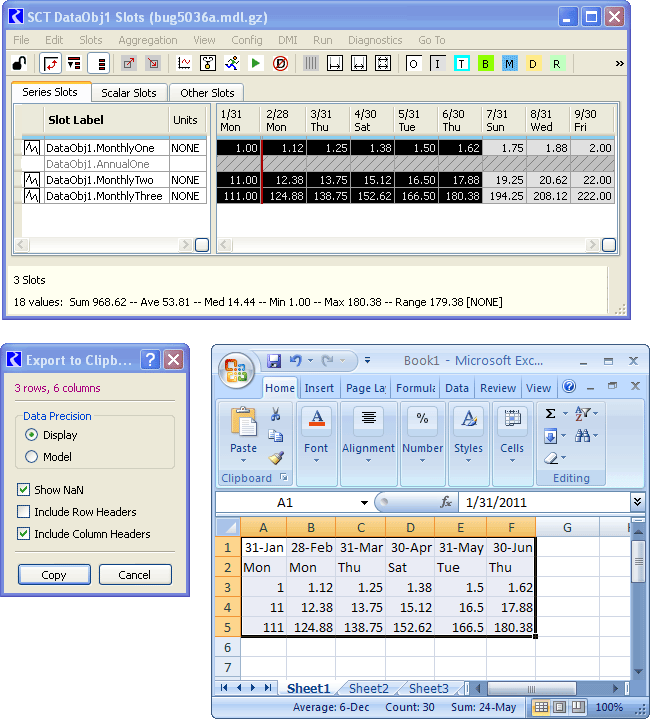The width and height of the screenshot is (650, 719).
Task: Click the Excel Save floppy icon
Action: tap(274, 361)
